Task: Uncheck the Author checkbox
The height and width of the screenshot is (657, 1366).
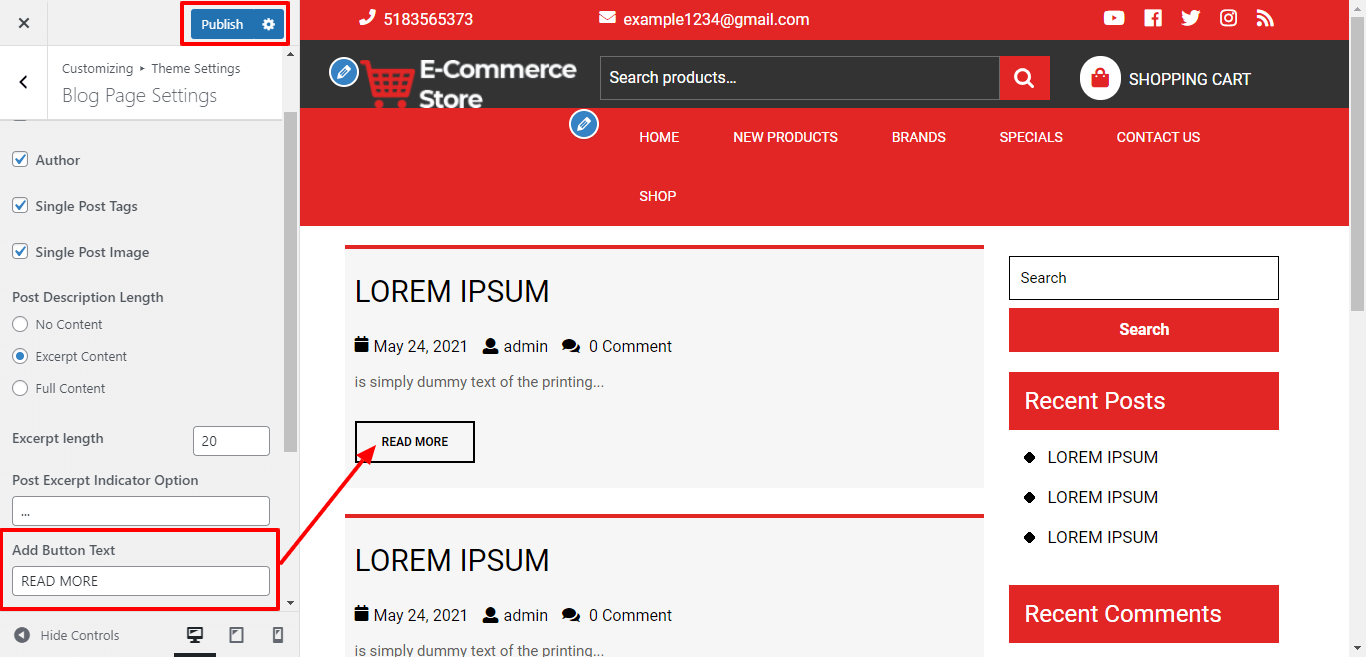Action: coord(20,160)
